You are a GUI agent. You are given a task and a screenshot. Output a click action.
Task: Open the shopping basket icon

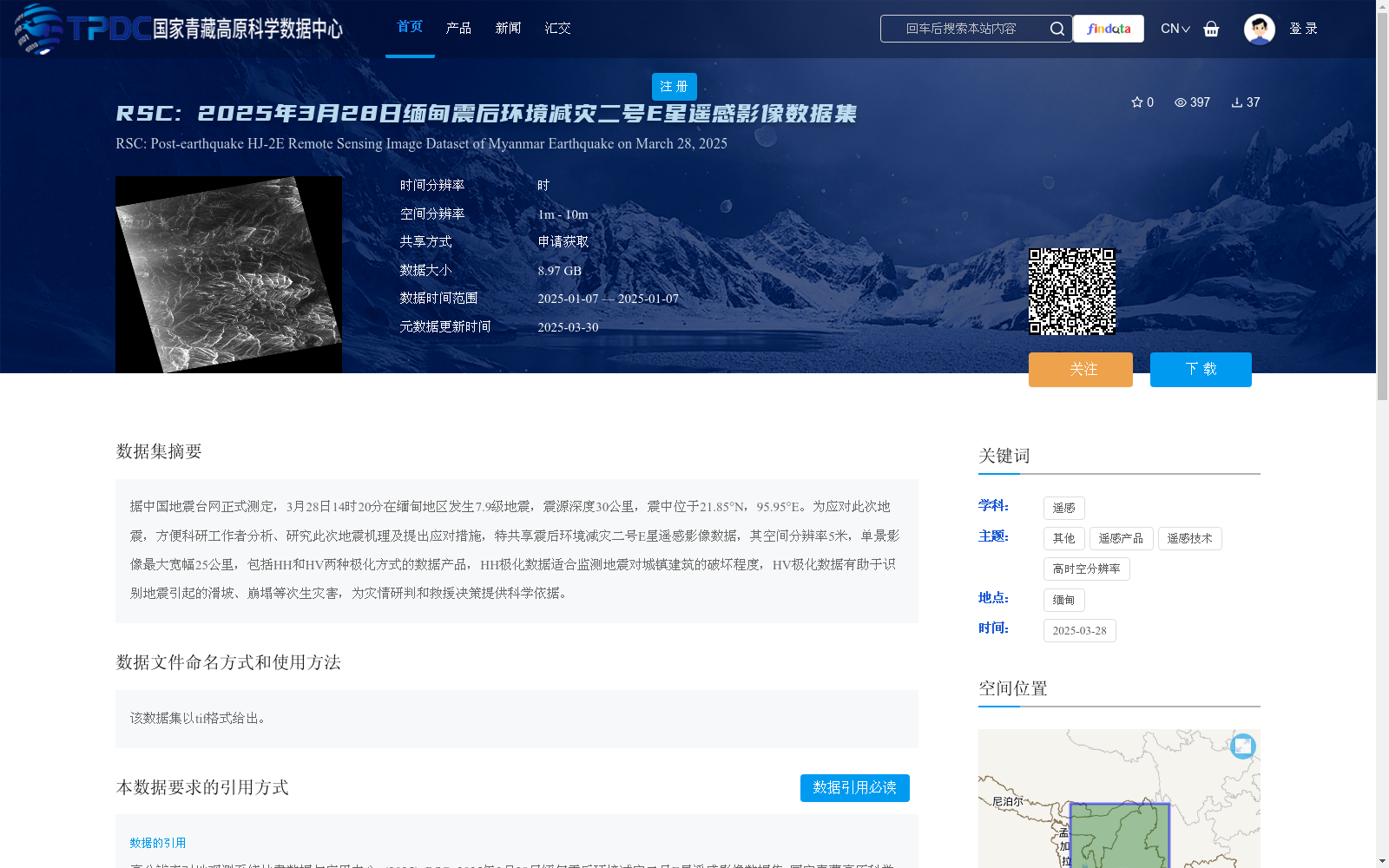(x=1211, y=29)
